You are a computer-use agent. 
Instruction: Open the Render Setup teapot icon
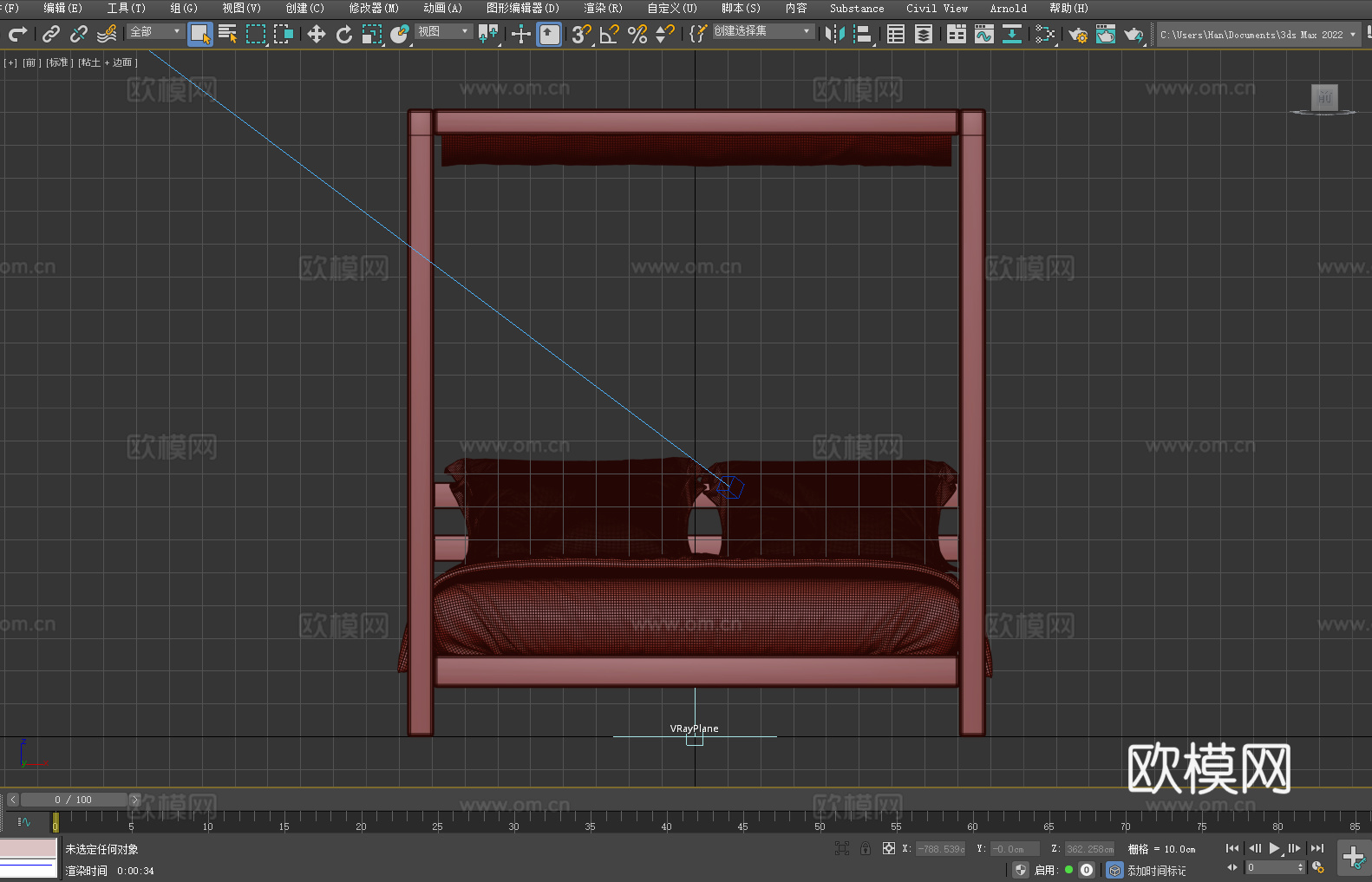point(1077,34)
